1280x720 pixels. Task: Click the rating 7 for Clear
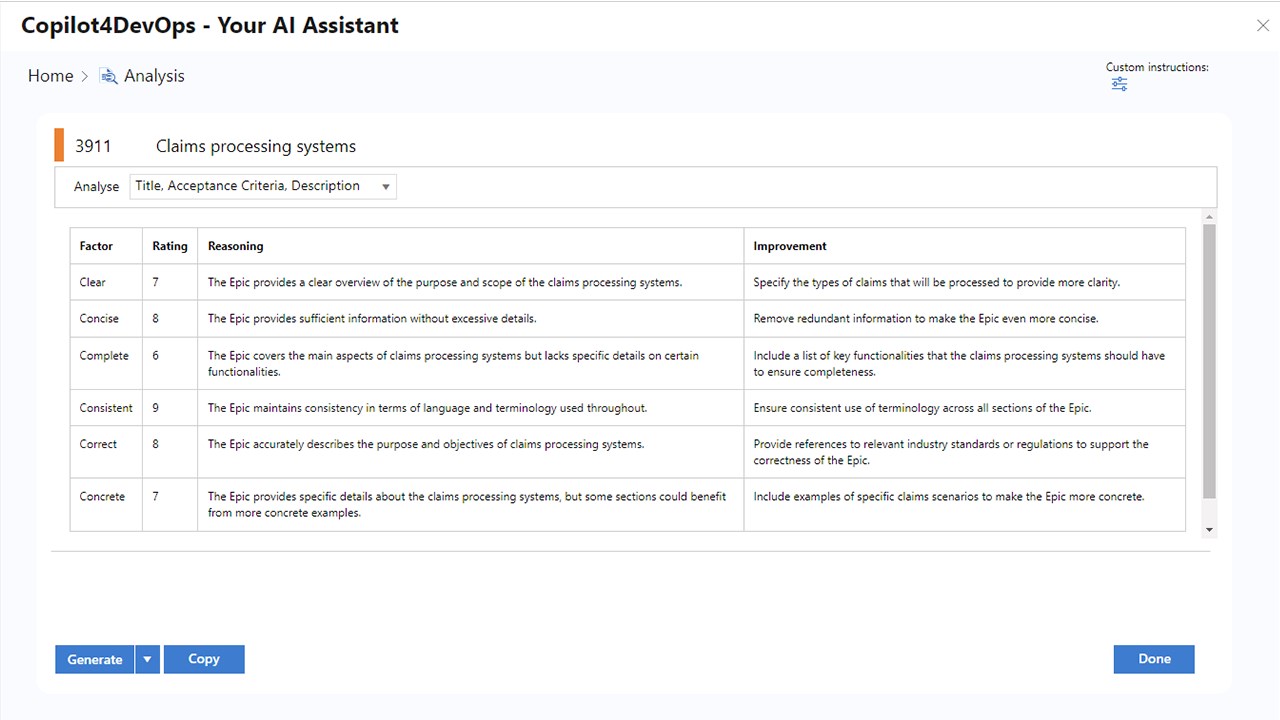click(156, 282)
